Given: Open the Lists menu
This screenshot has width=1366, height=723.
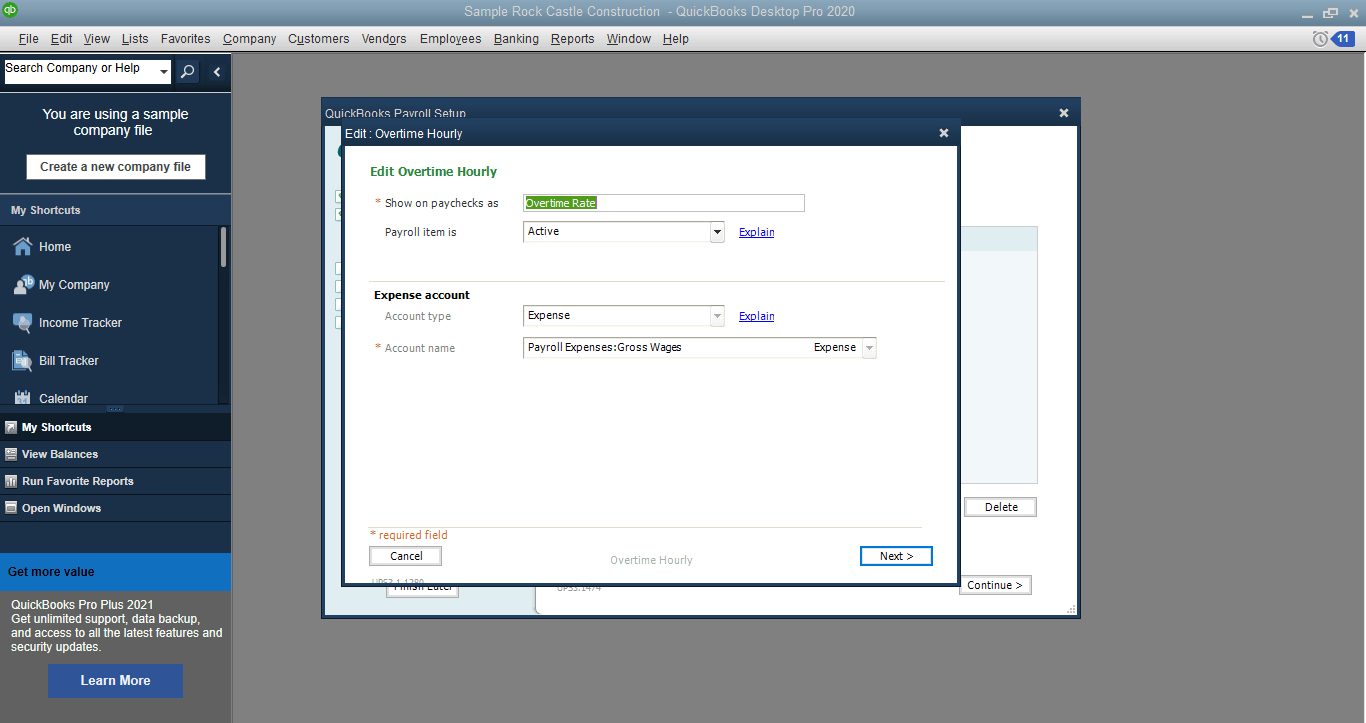Looking at the screenshot, I should (x=135, y=39).
